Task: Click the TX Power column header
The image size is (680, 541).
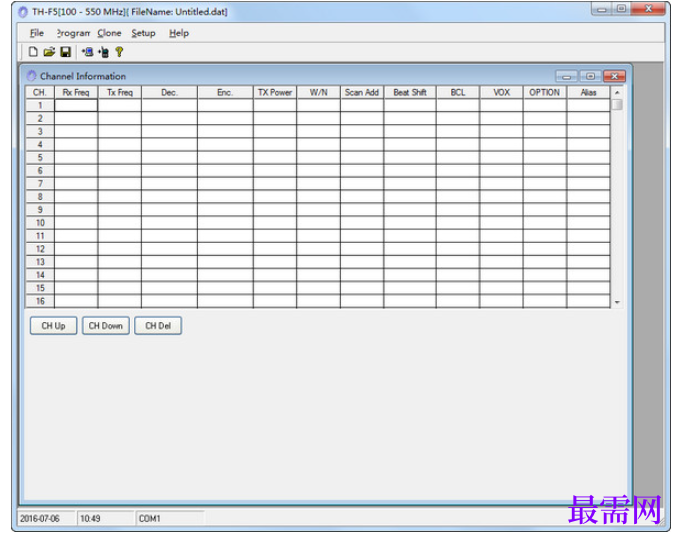Action: coord(275,92)
